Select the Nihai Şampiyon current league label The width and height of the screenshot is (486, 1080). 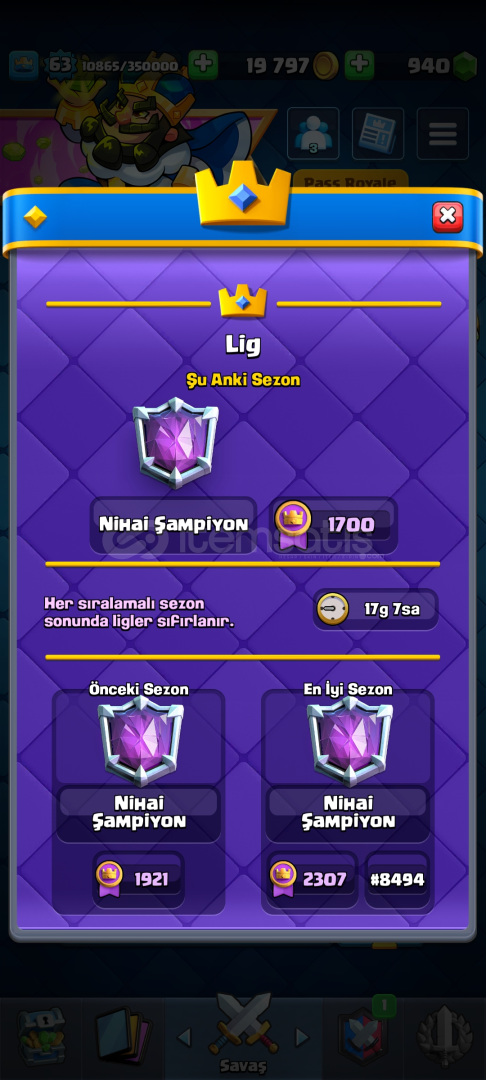tap(173, 524)
